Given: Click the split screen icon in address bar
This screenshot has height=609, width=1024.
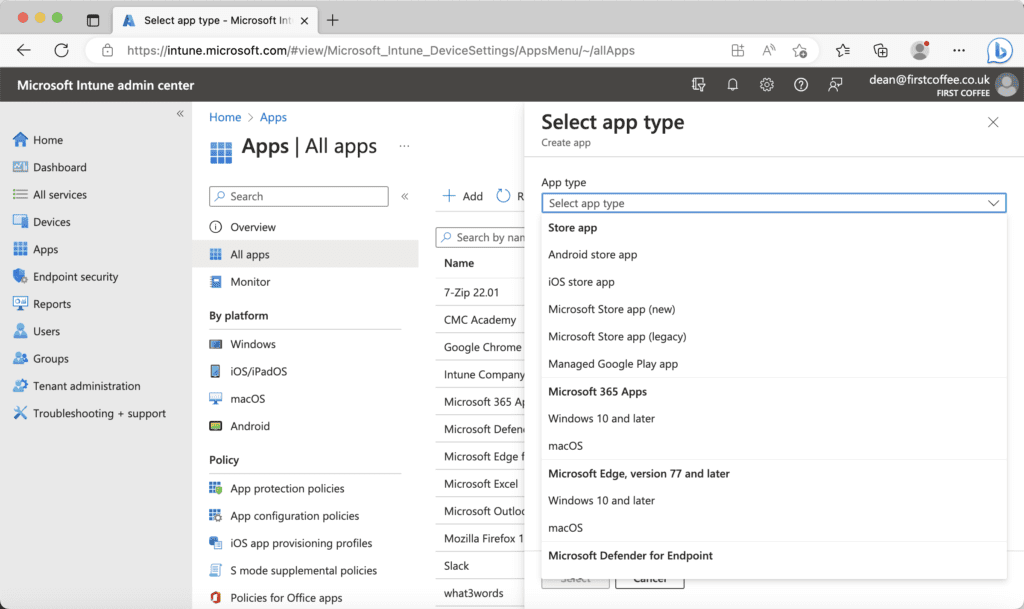Looking at the screenshot, I should click(737, 50).
